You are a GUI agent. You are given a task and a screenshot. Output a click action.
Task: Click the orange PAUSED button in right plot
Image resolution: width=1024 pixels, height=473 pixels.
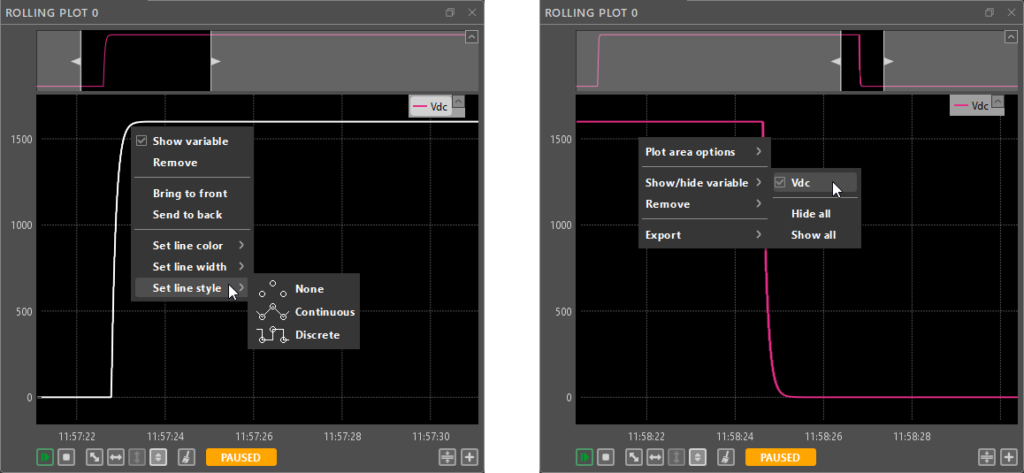pos(780,457)
